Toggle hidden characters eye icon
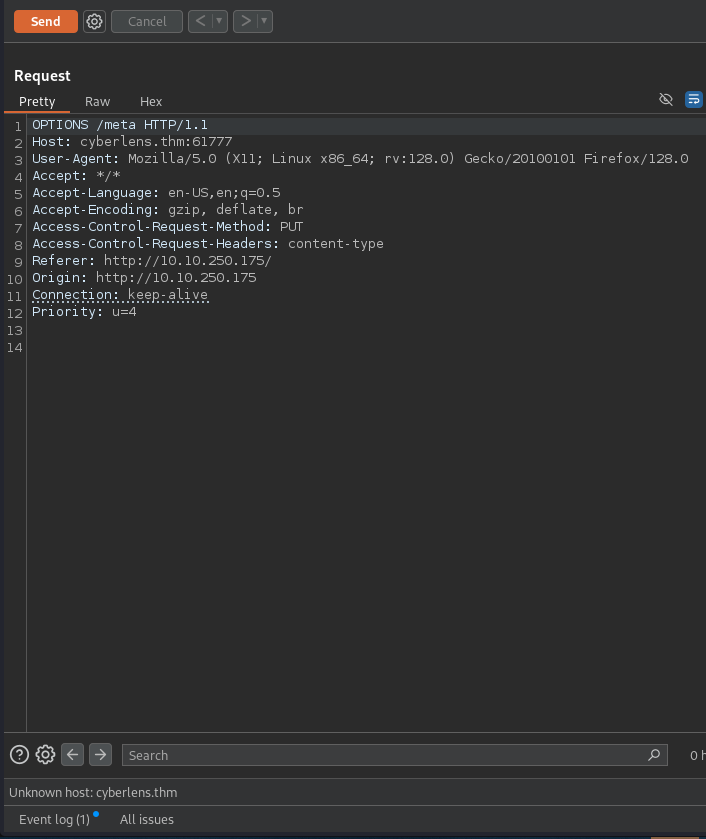706x839 pixels. coord(666,99)
